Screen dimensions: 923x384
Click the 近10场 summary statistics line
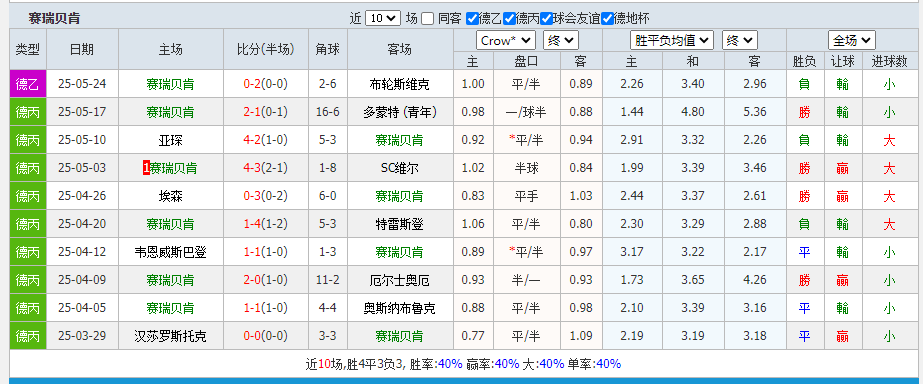(x=463, y=364)
